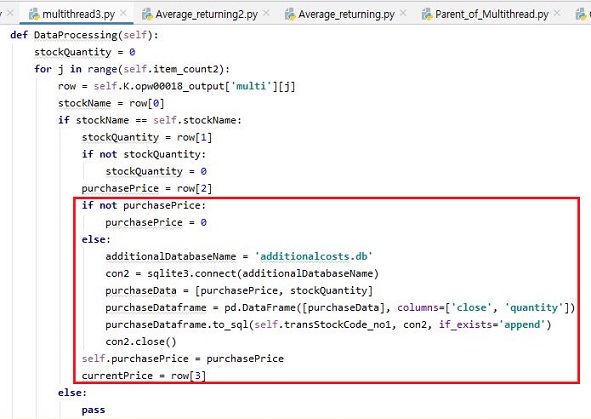The image size is (591, 419).
Task: Click the Python file icon on Average_returning2.py tab
Action: [x=147, y=14]
